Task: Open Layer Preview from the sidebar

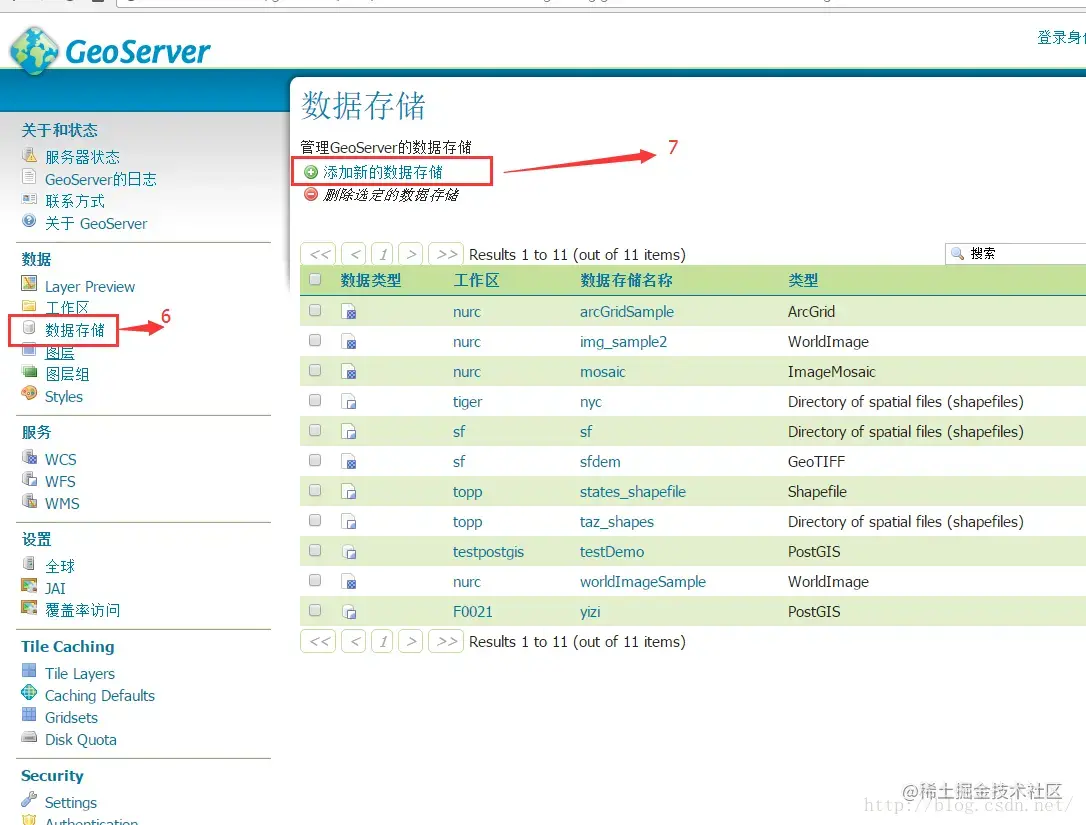Action: [x=90, y=286]
